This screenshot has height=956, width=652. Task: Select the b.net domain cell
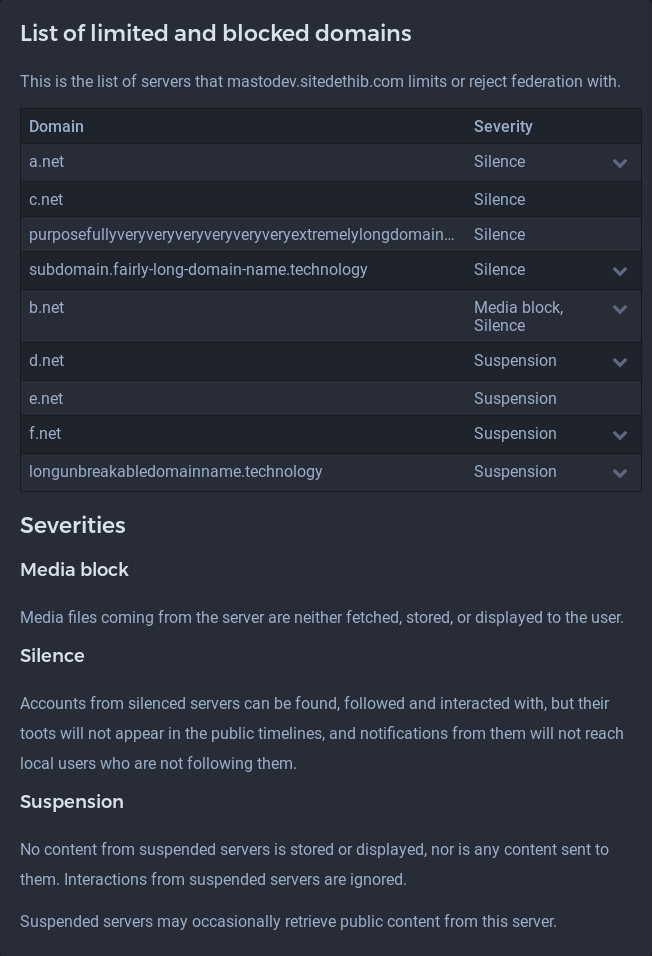click(47, 308)
